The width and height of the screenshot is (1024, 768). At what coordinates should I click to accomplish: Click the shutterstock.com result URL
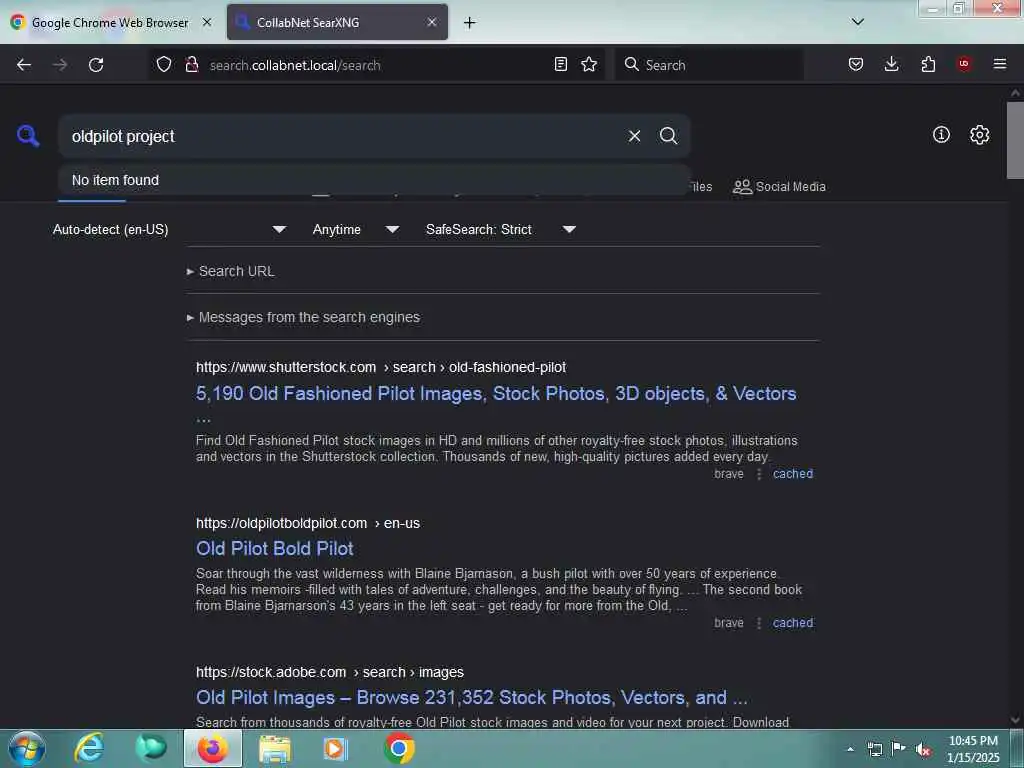click(x=381, y=367)
